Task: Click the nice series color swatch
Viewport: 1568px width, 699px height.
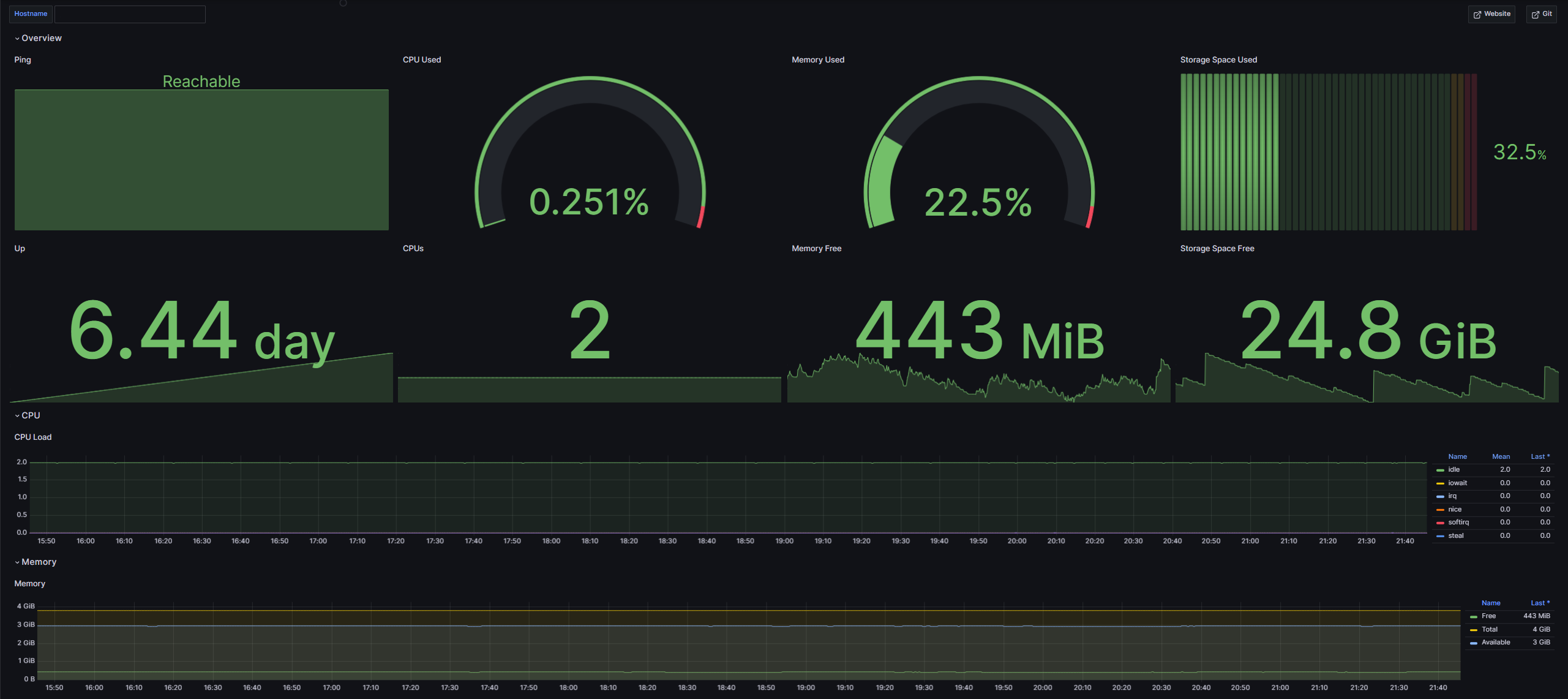Action: 1440,510
